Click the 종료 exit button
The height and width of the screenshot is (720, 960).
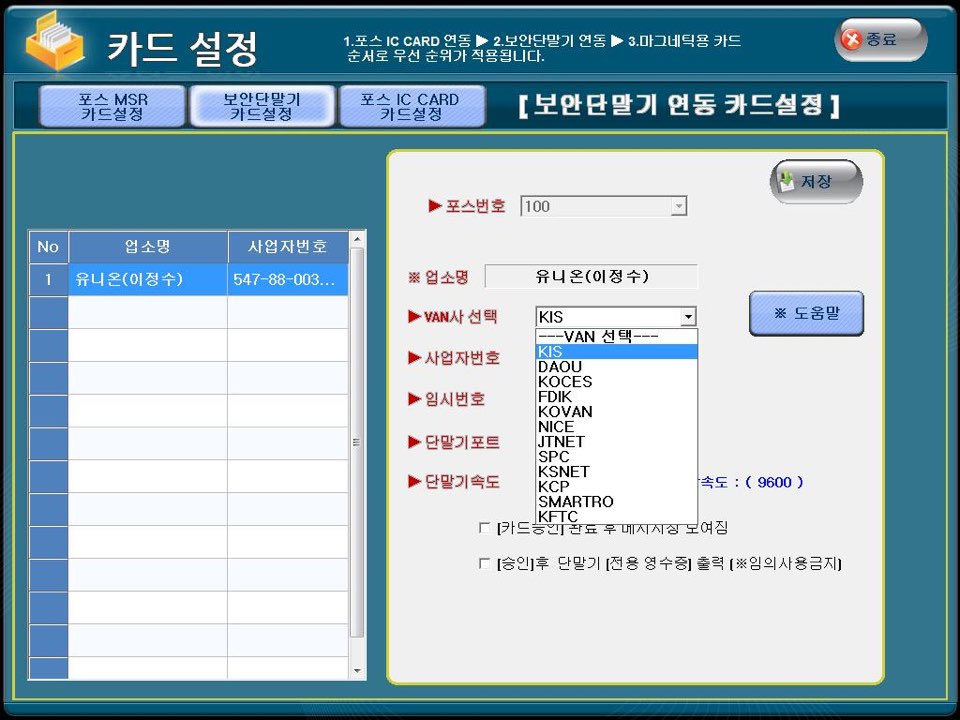881,40
